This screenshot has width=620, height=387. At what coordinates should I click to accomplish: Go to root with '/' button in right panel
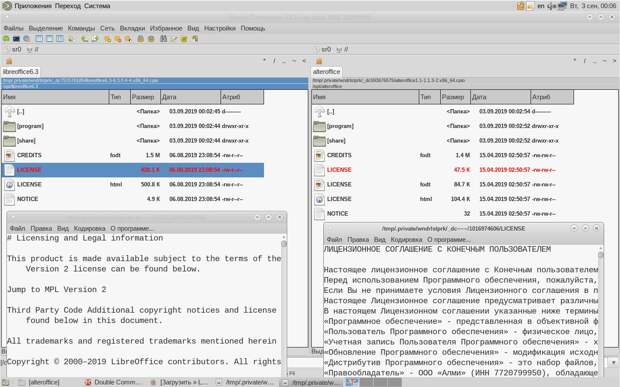tap(584, 61)
